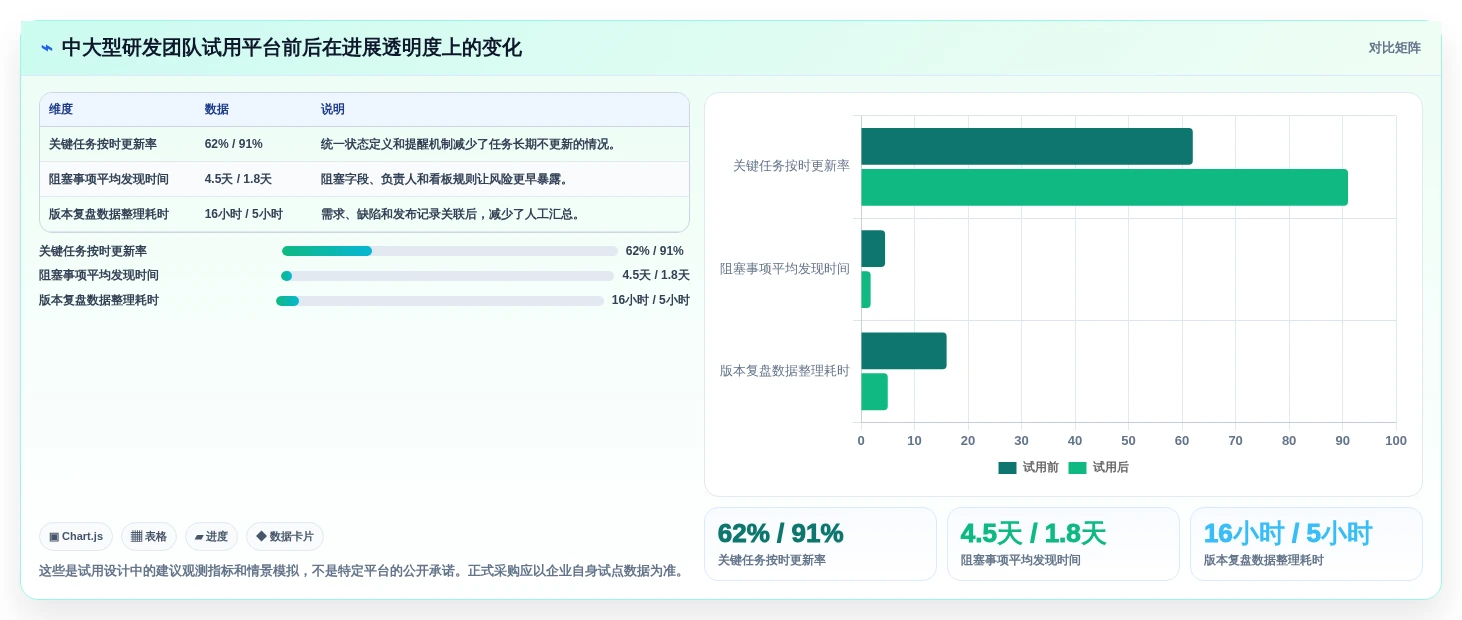This screenshot has width=1462, height=620.
Task: Click the x-axis tick label 100
Action: click(x=1396, y=440)
